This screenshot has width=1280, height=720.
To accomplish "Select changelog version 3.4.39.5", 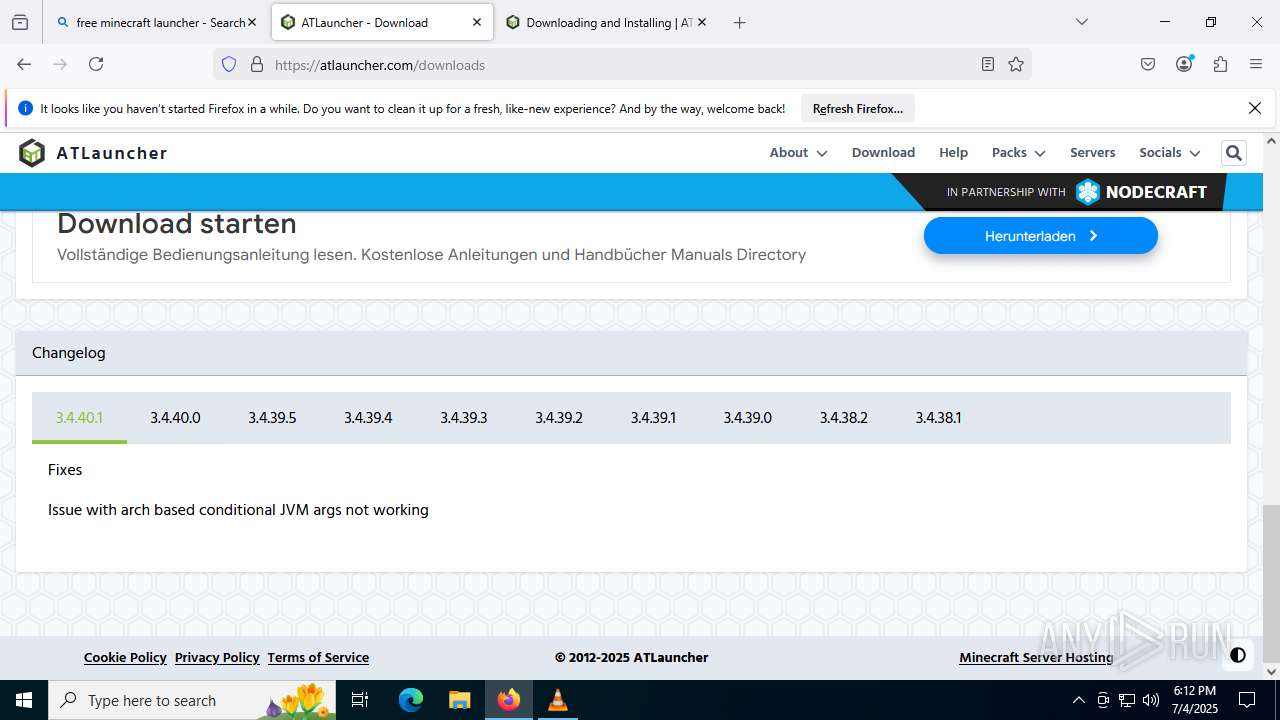I will tap(272, 417).
